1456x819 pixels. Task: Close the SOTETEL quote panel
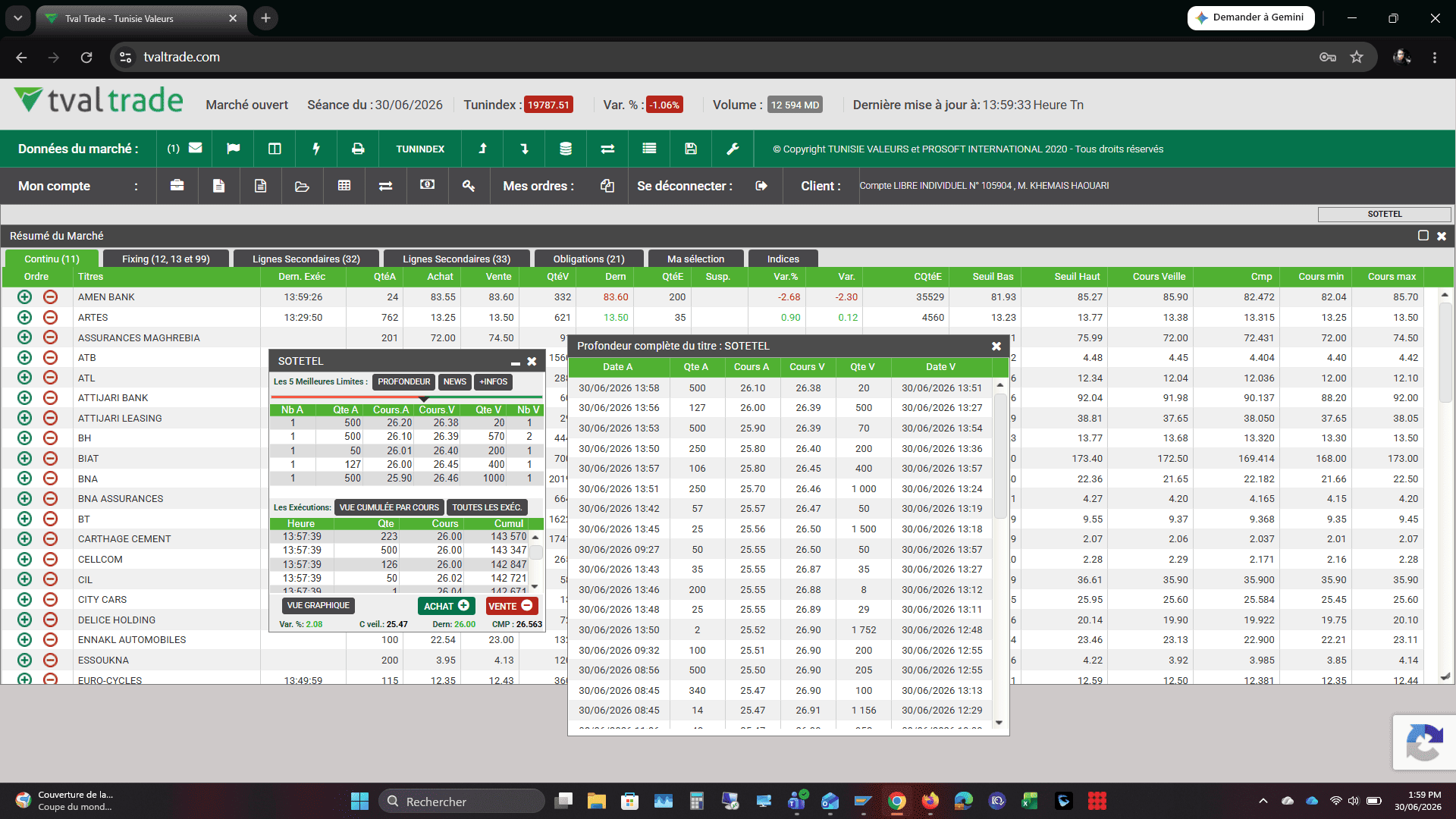pyautogui.click(x=532, y=362)
